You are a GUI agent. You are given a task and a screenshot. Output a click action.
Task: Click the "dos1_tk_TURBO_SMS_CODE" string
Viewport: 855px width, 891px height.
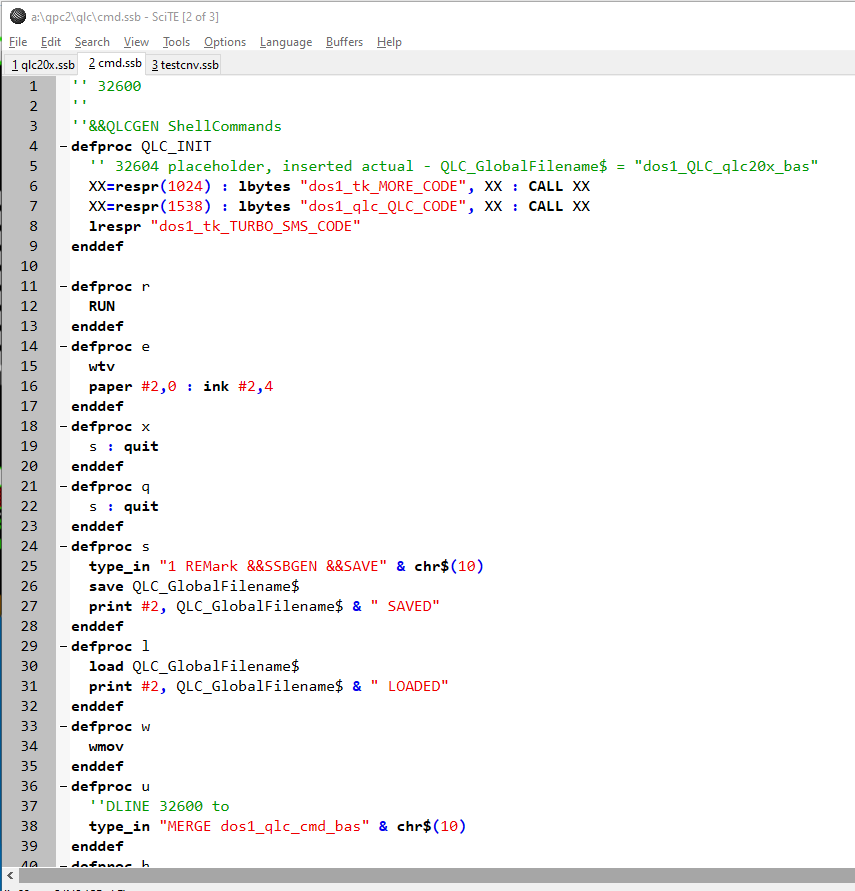256,226
